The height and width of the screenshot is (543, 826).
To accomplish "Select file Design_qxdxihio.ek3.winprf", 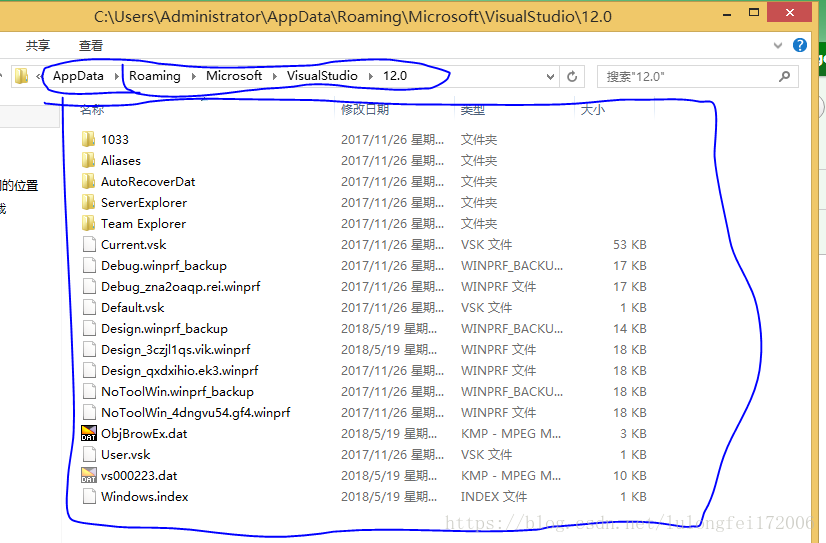I will [x=180, y=371].
